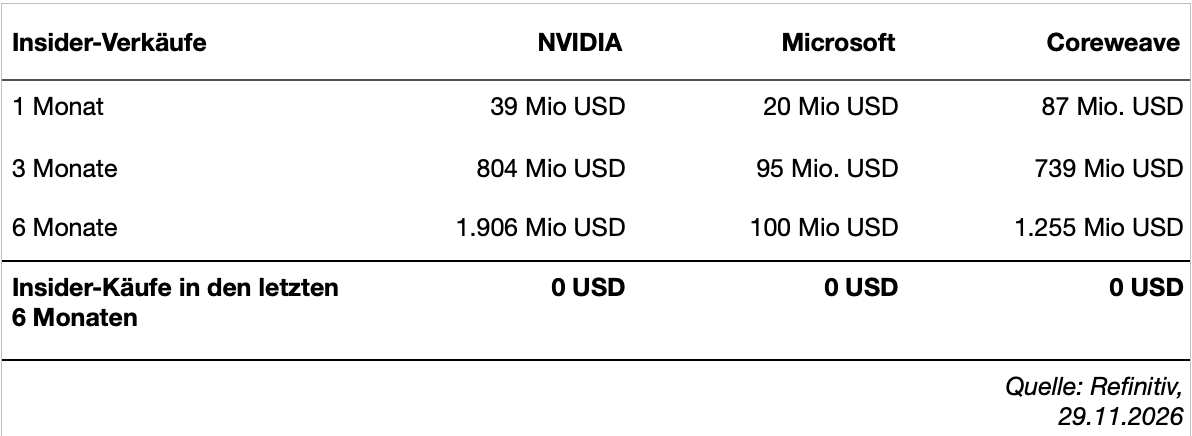Click the "Insider-Käufe in den letzten 6 Monaten" label
The height and width of the screenshot is (436, 1192).
click(174, 305)
